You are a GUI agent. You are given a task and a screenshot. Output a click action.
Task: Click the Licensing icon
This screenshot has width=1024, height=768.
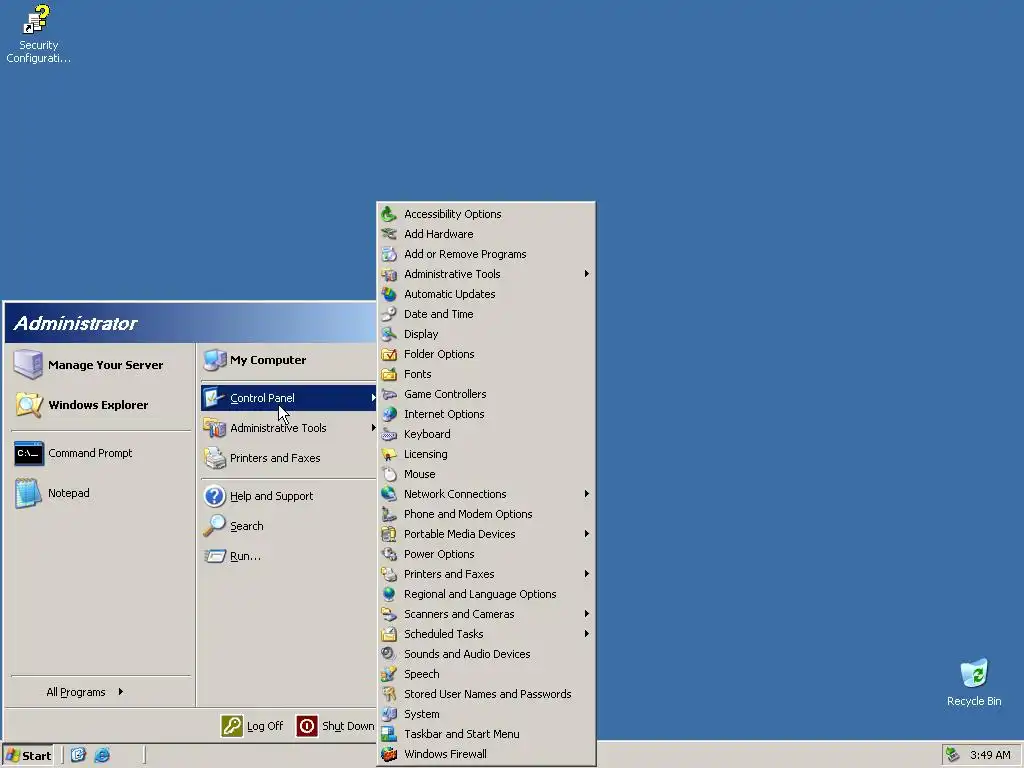point(389,454)
